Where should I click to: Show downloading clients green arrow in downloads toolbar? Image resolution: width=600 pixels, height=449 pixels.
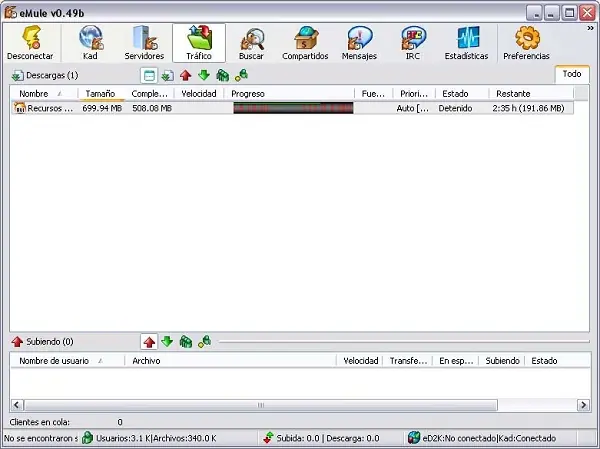coord(204,75)
